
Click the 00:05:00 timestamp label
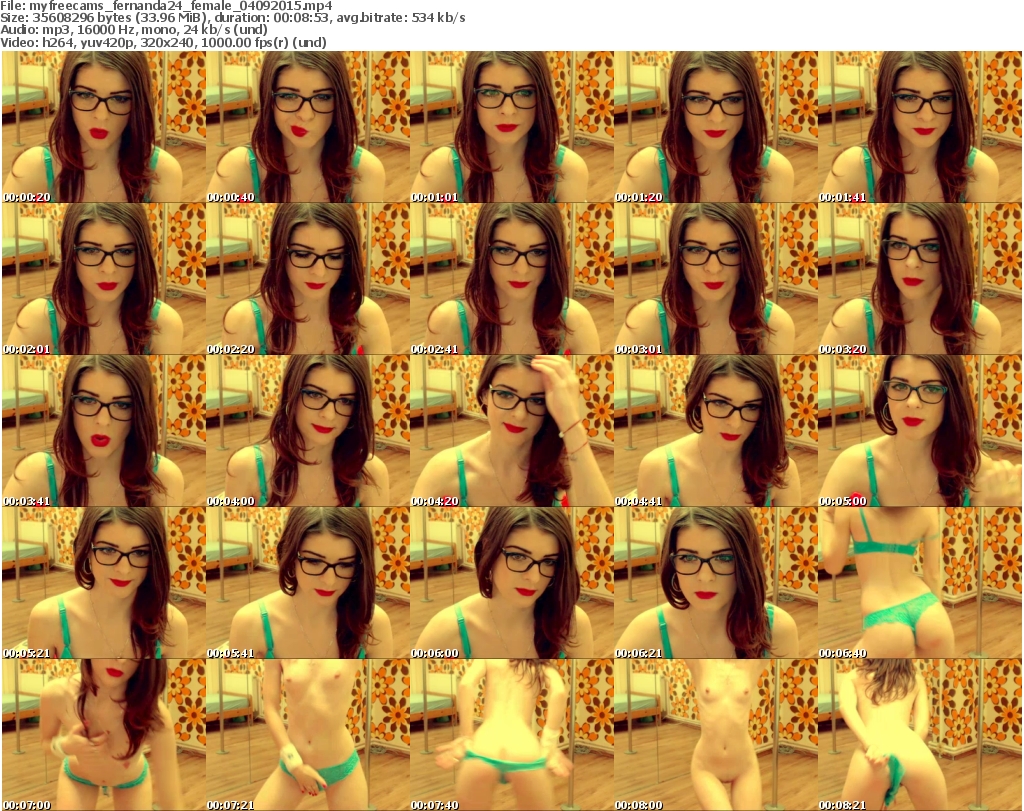[842, 501]
